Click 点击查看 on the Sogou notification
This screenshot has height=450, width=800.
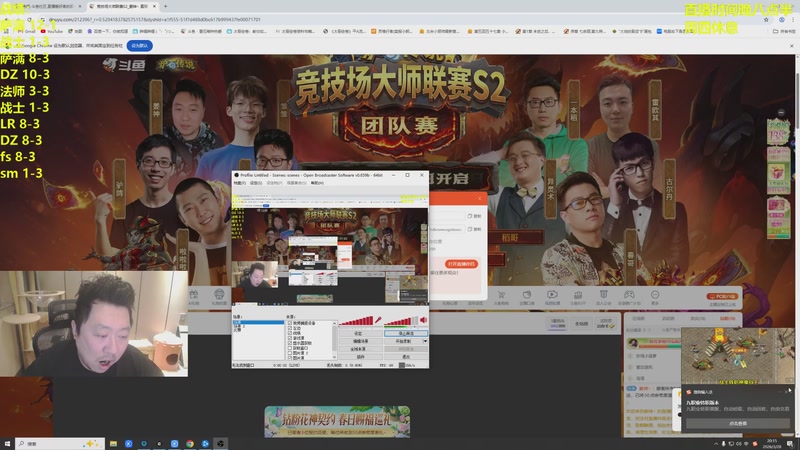pyautogui.click(x=738, y=423)
